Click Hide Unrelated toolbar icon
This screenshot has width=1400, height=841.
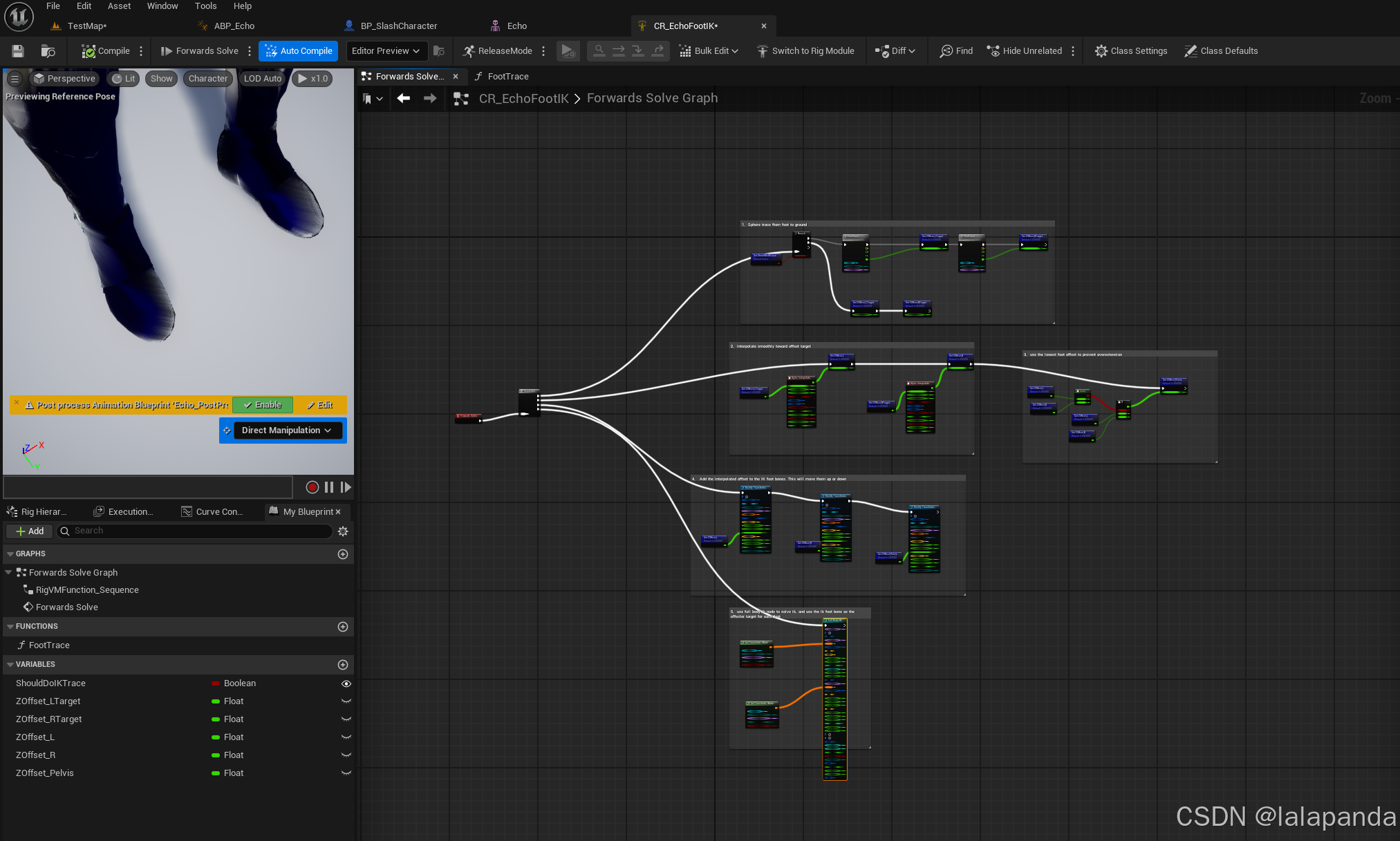point(993,51)
